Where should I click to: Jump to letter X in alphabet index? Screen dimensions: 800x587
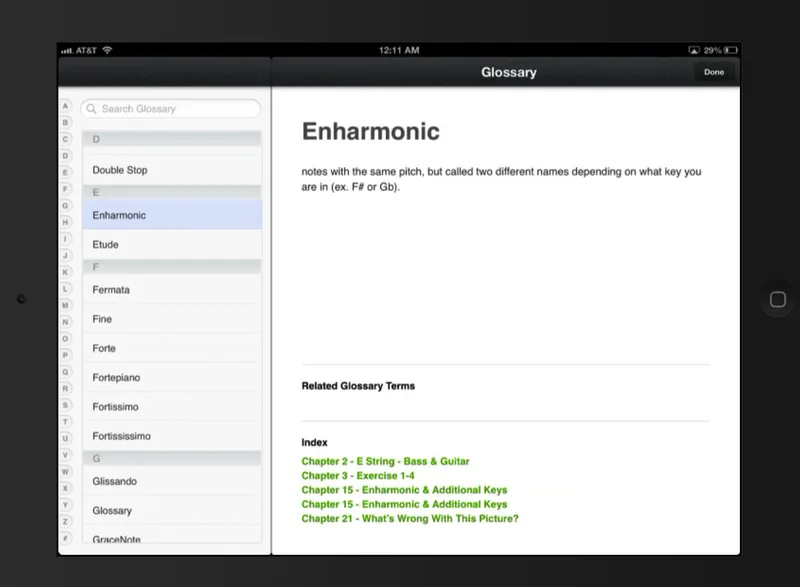(x=65, y=488)
